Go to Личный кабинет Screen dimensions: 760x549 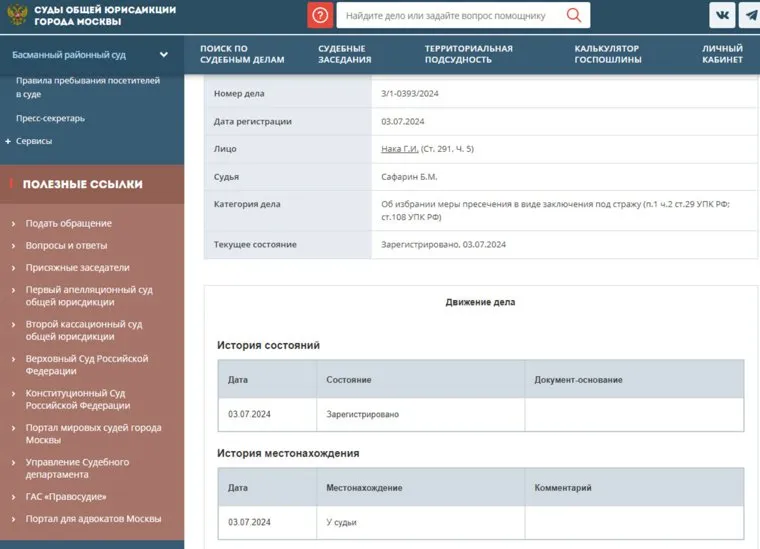(x=722, y=54)
